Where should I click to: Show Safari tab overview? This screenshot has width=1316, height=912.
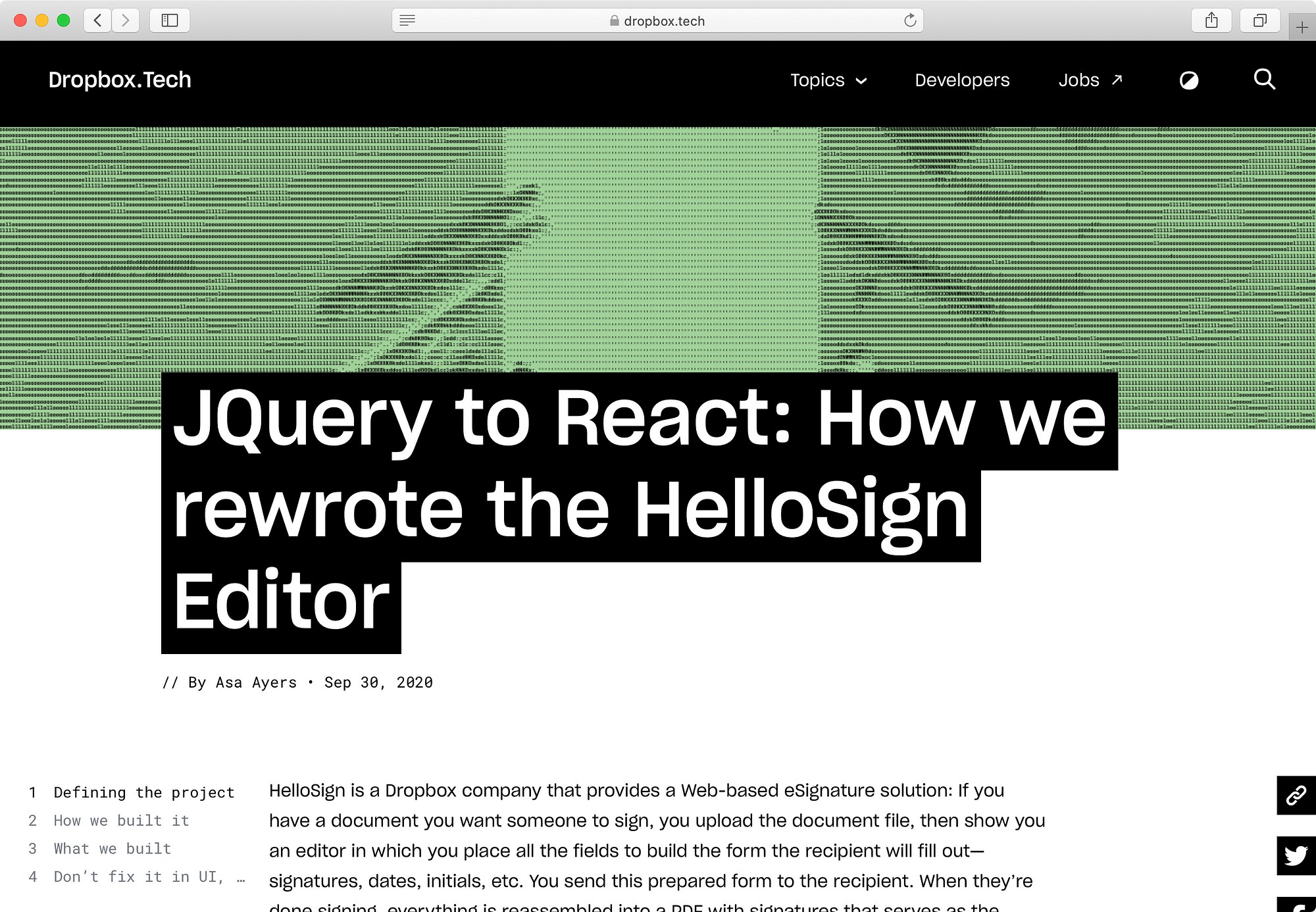click(x=1259, y=20)
